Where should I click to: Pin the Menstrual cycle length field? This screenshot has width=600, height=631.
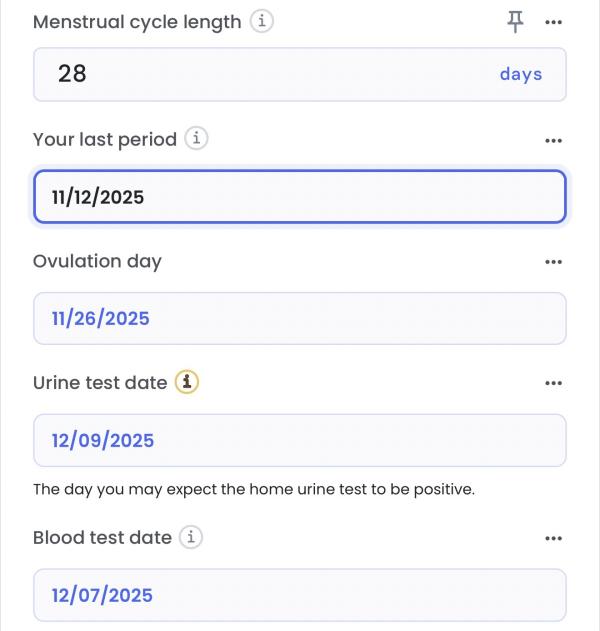516,21
